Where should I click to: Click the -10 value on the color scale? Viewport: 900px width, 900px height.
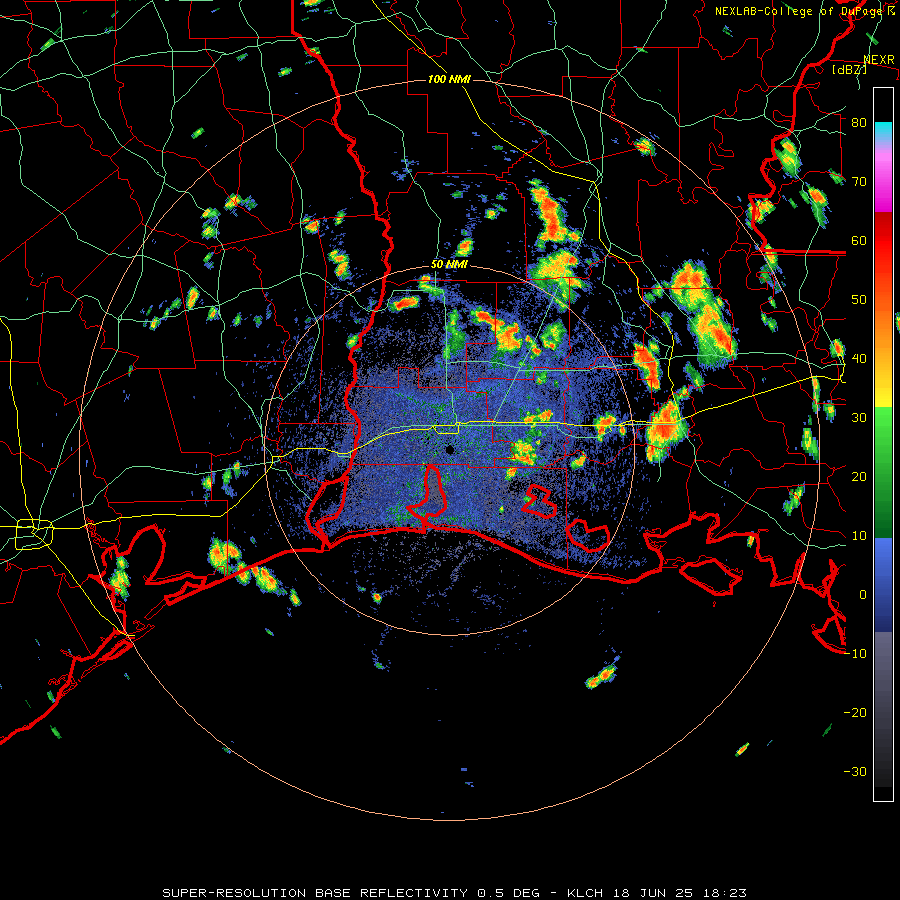pos(855,653)
